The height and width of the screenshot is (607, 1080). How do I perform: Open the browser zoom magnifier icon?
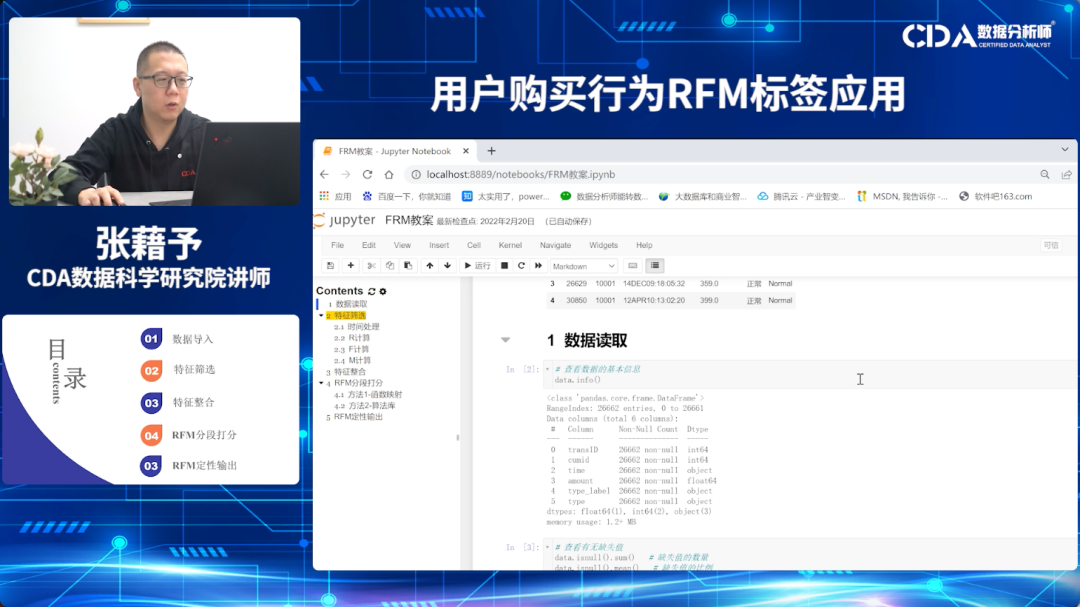pos(1045,174)
